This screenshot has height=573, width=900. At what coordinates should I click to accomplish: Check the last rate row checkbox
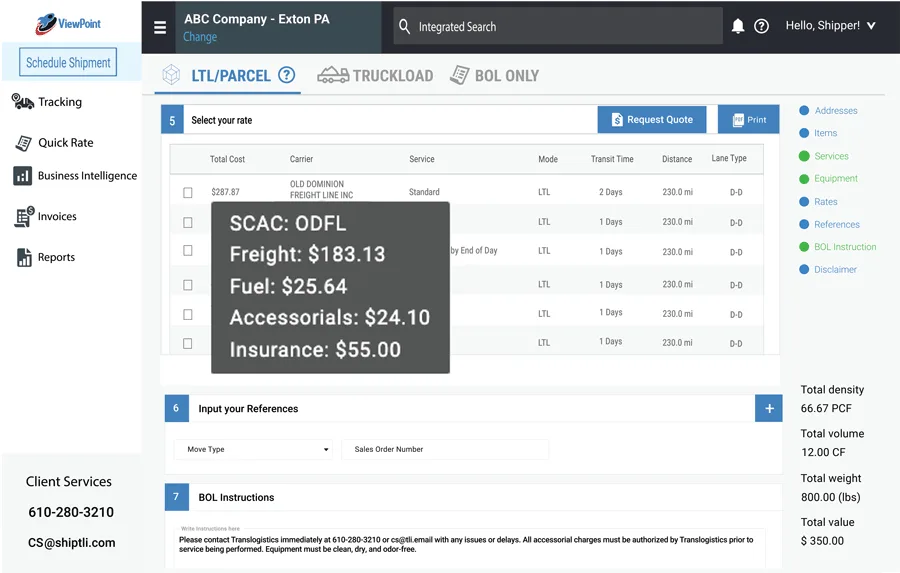coord(188,343)
